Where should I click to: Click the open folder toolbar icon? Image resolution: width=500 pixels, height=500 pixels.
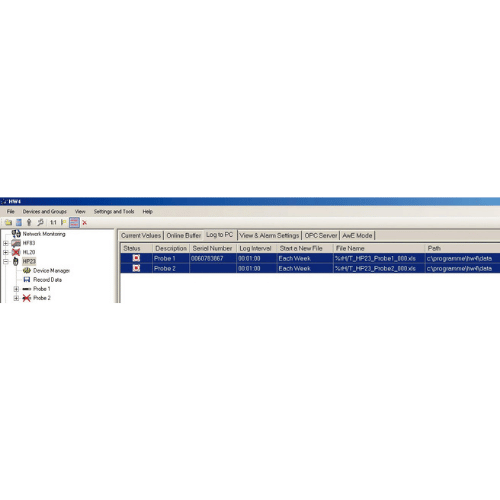click(8, 222)
